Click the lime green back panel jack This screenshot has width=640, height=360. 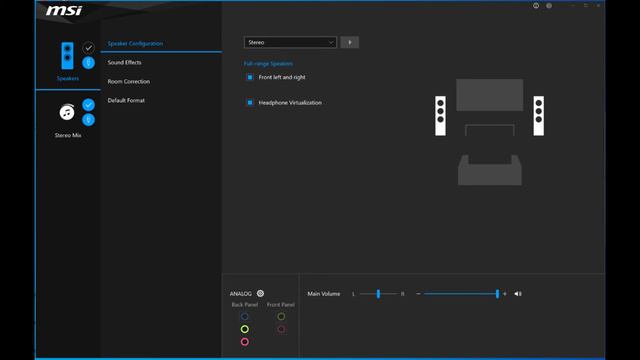click(x=244, y=329)
